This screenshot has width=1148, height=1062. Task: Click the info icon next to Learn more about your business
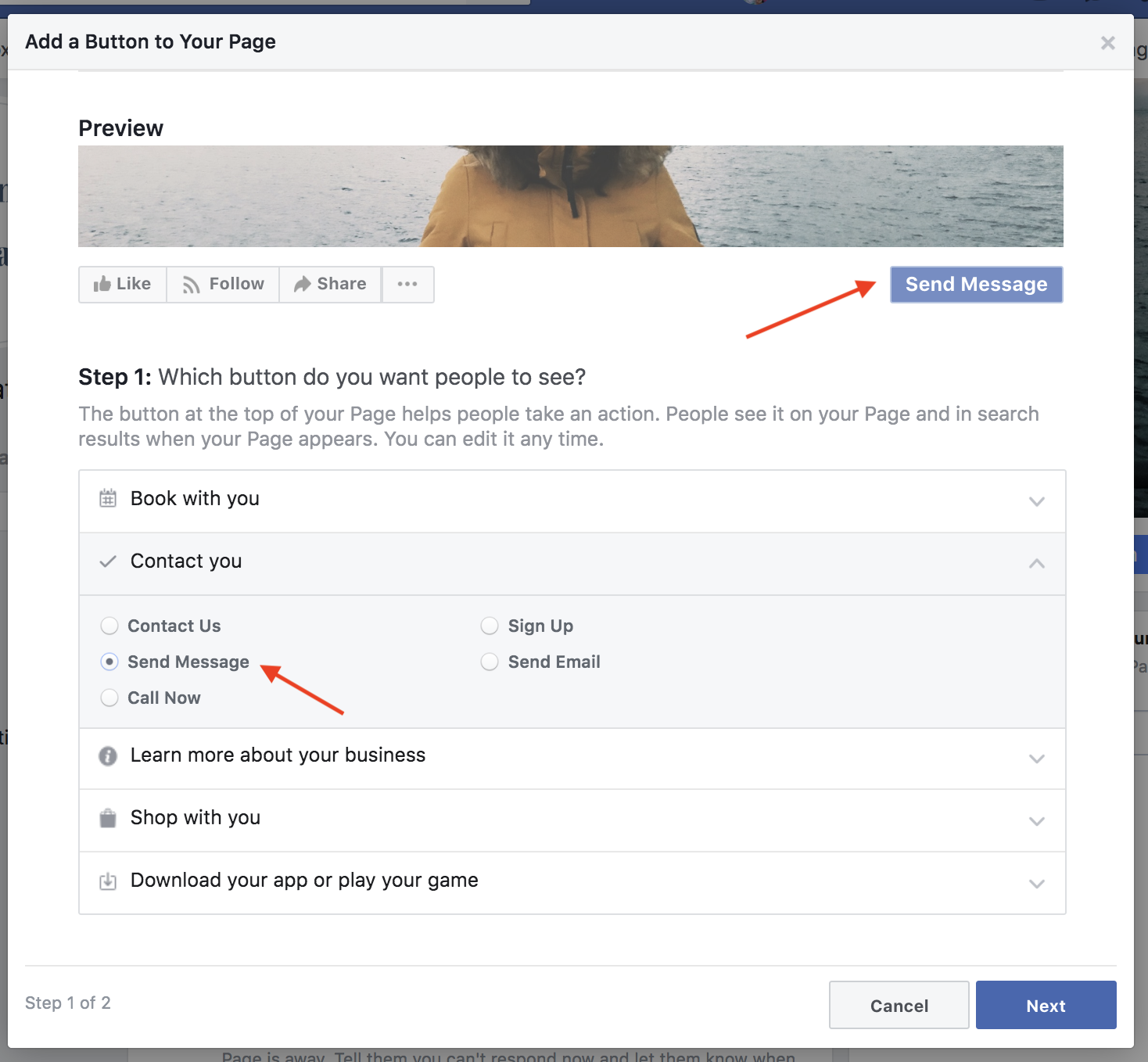(x=108, y=756)
